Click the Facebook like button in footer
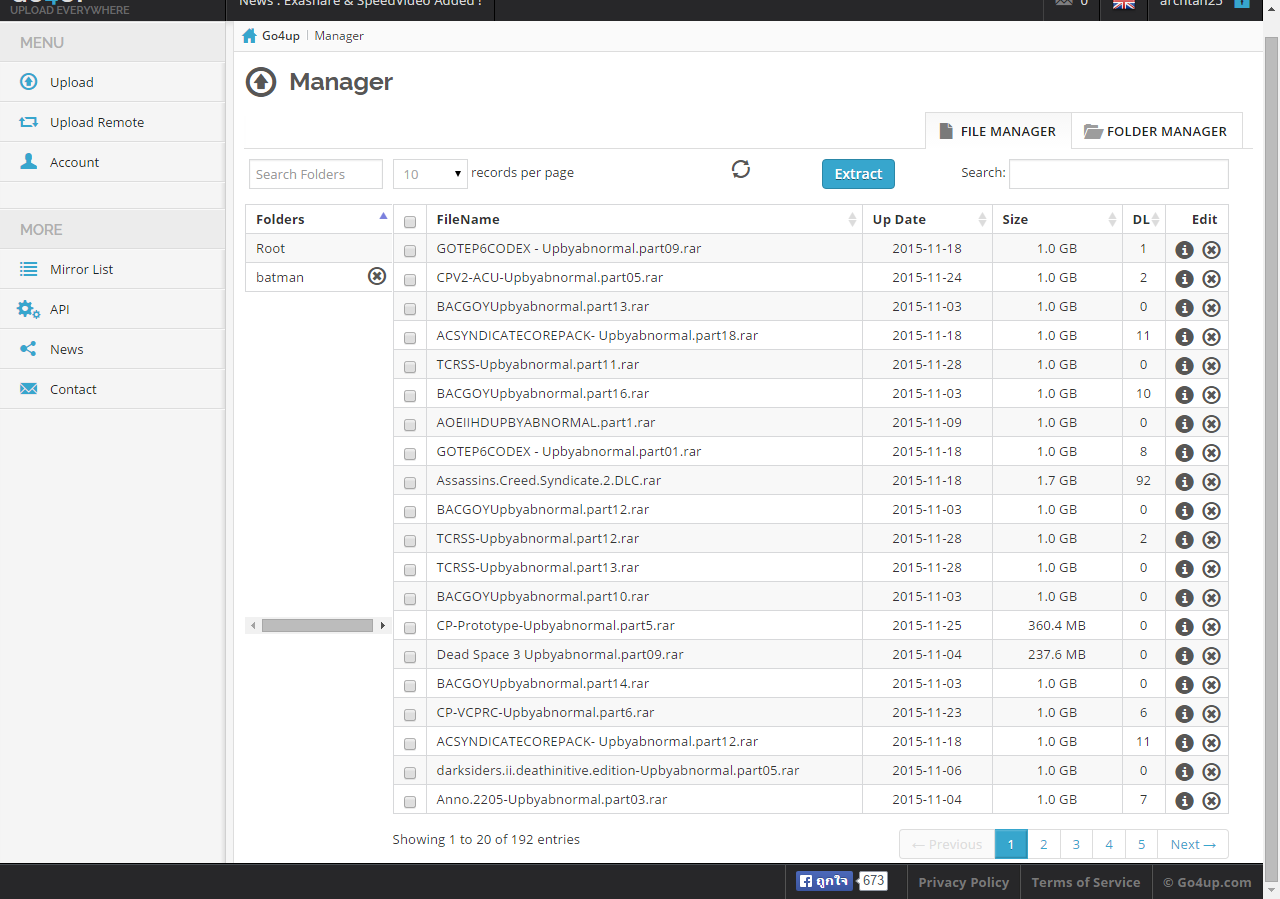1280x899 pixels. 826,881
